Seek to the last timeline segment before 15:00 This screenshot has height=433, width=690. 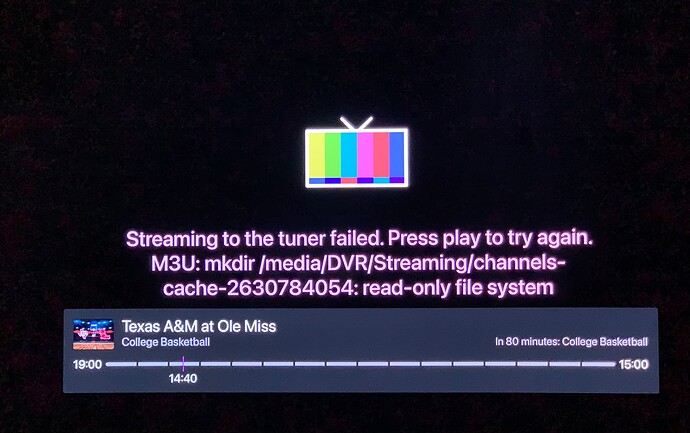pos(598,364)
